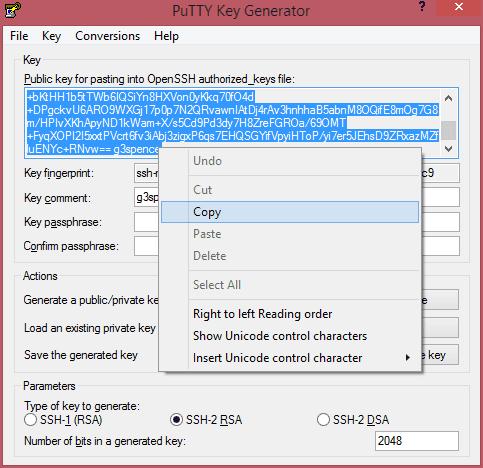
Task: Expand Insert Unicode control character submenu arrow
Action: click(x=407, y=358)
